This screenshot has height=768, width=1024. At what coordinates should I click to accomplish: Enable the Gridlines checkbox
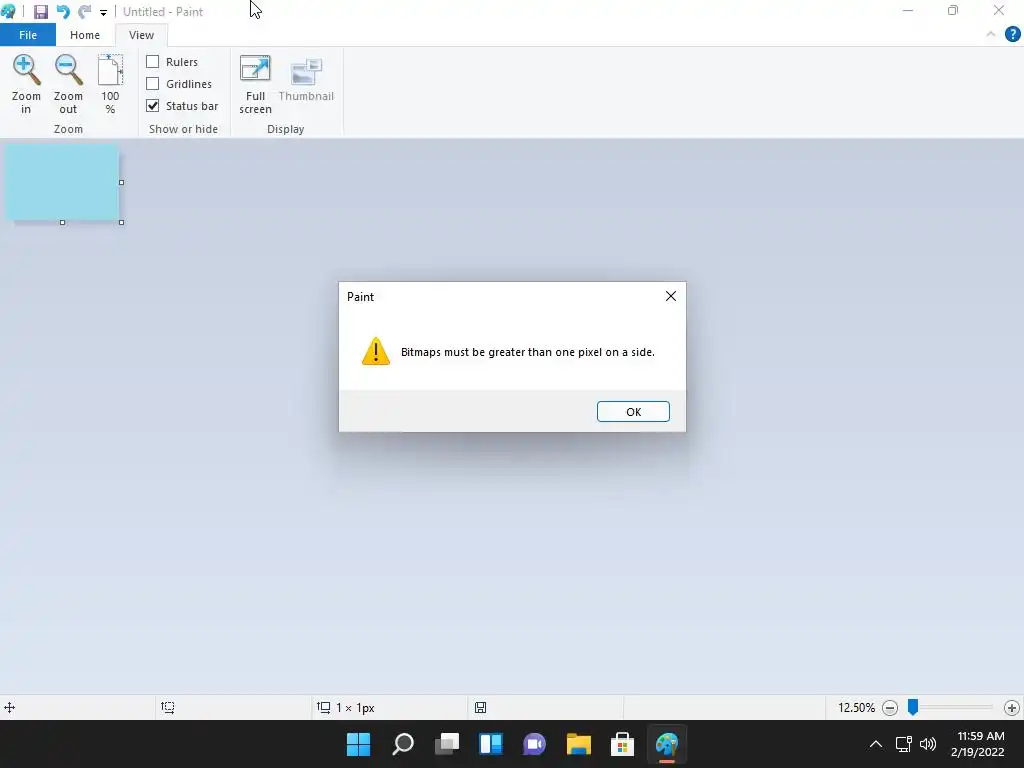152,84
